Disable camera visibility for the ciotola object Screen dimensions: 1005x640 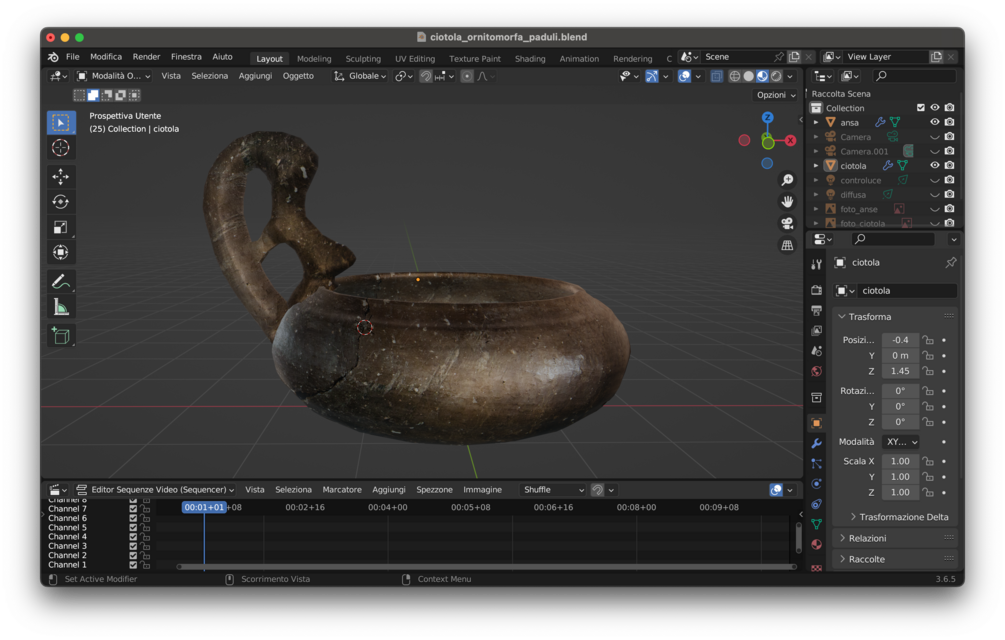pos(949,165)
